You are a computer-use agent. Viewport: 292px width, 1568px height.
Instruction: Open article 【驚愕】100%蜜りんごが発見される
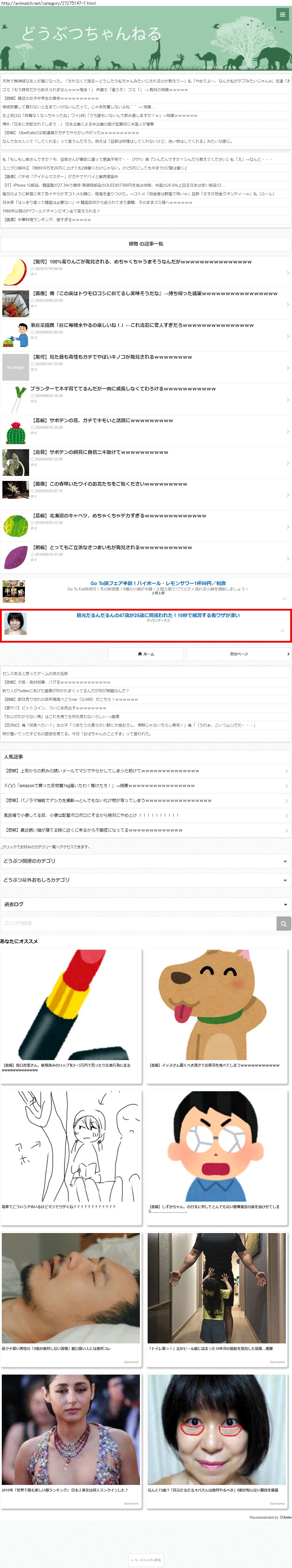tap(141, 262)
